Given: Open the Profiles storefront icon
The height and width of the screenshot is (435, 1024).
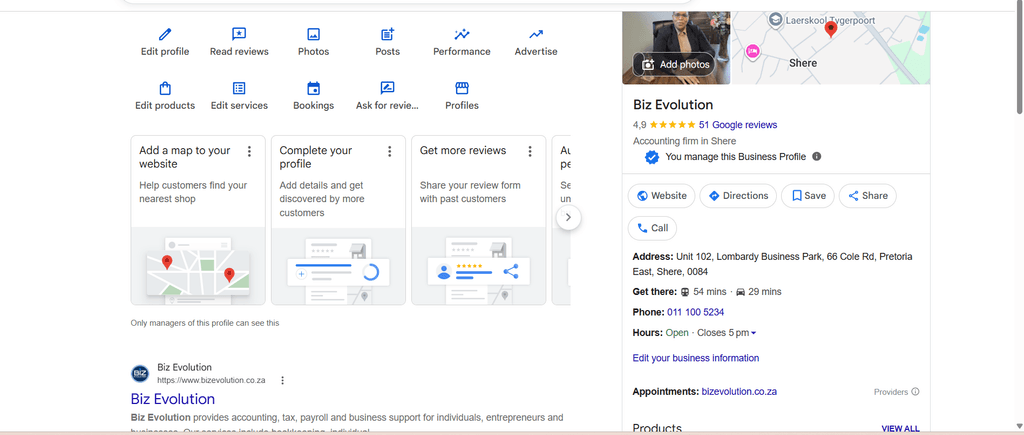Looking at the screenshot, I should tap(462, 88).
